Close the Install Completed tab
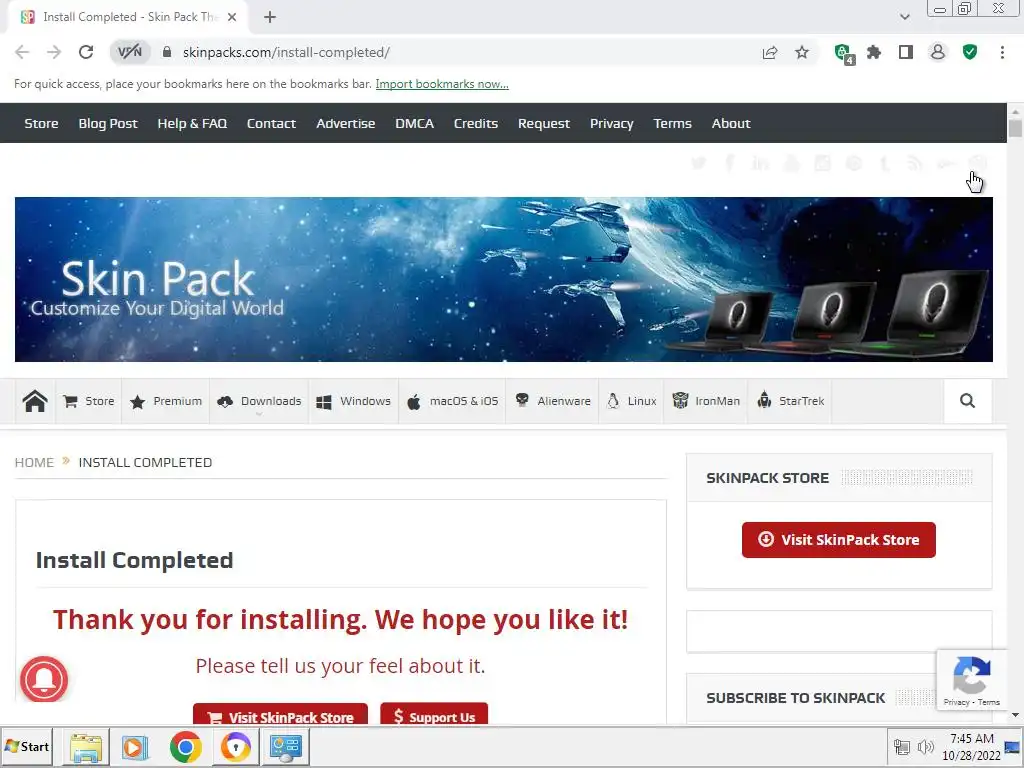Viewport: 1024px width, 768px height. 232,17
